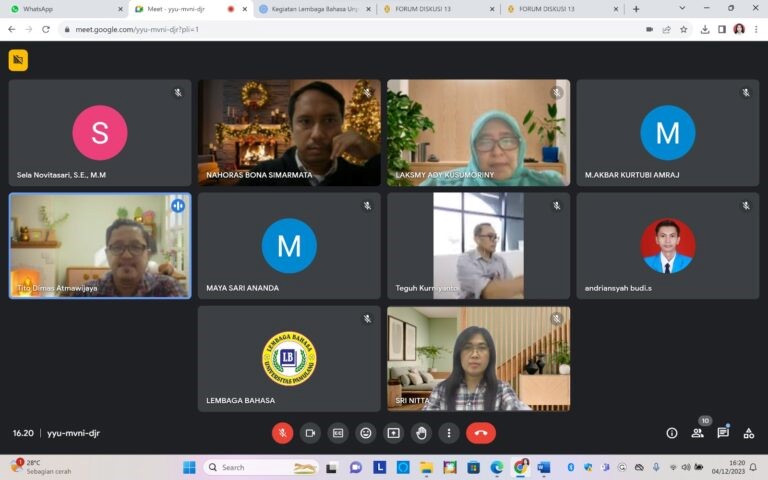The width and height of the screenshot is (768, 480).
Task: Click muted mic icon on M.AKBAR KURTUBI tile
Action: [x=745, y=93]
